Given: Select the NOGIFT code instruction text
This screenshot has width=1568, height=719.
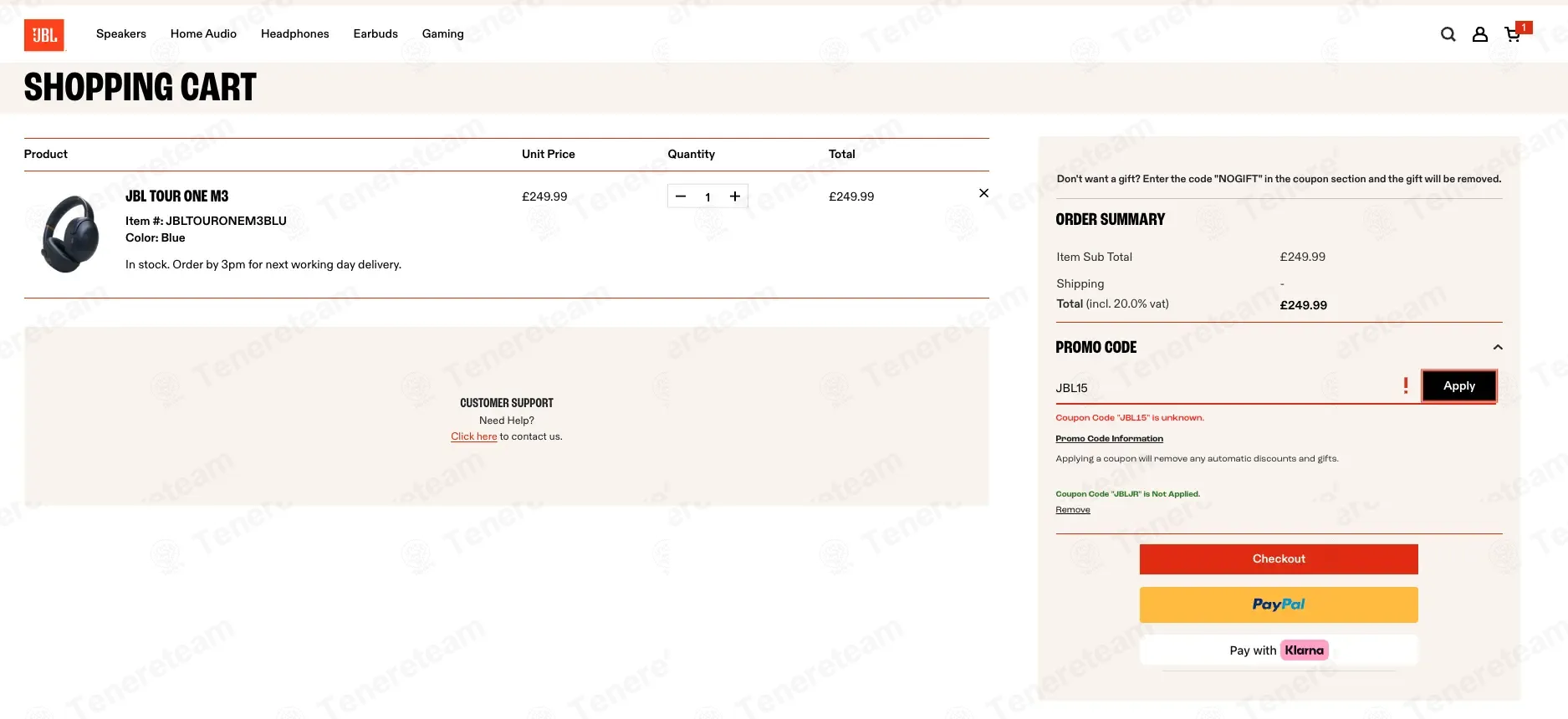Looking at the screenshot, I should 1279,179.
